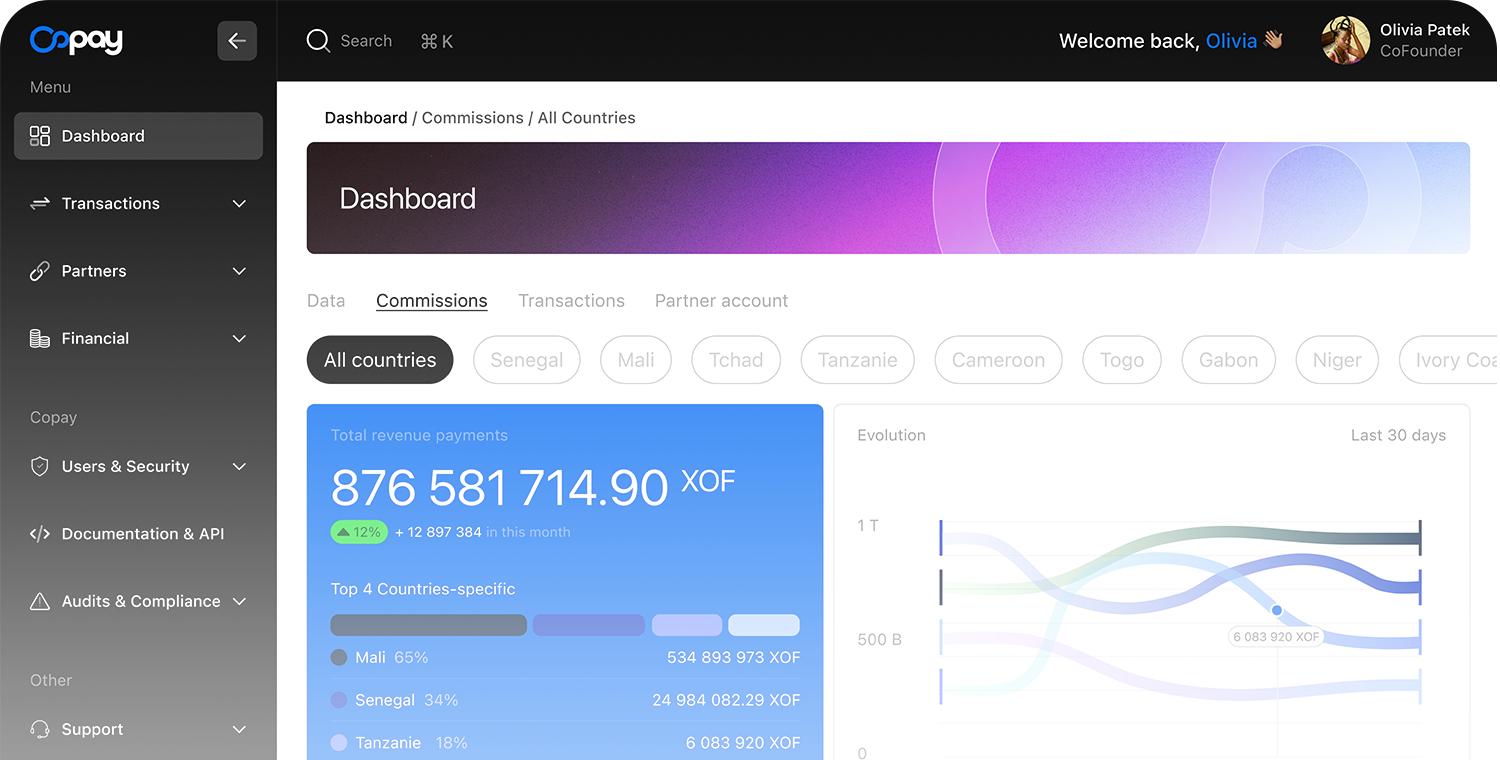Expand the Transactions menu chevron

point(239,204)
